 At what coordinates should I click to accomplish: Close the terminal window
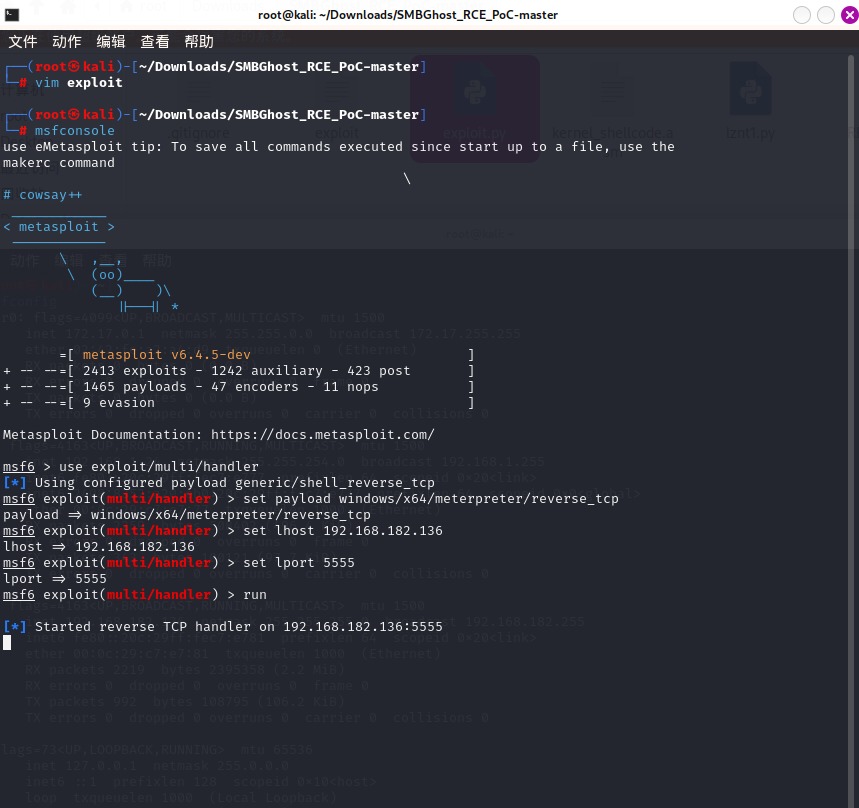coord(850,15)
